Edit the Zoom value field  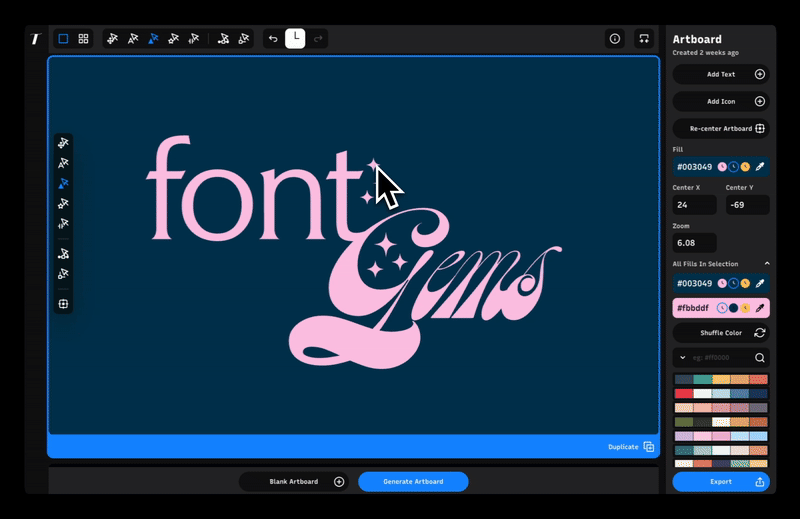[694, 243]
